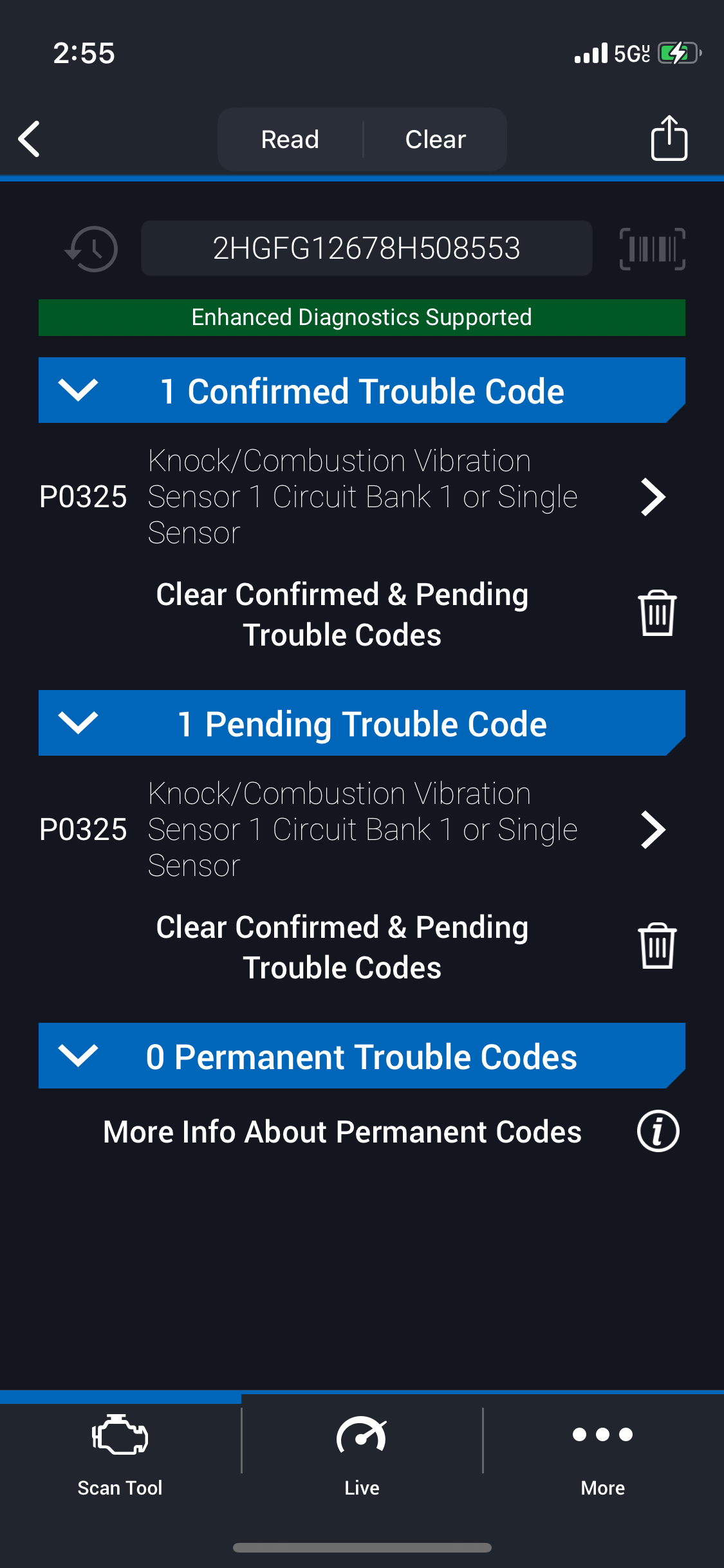This screenshot has height=1568, width=724.
Task: Collapse the Permanent Trouble Codes section
Action: tap(78, 1056)
